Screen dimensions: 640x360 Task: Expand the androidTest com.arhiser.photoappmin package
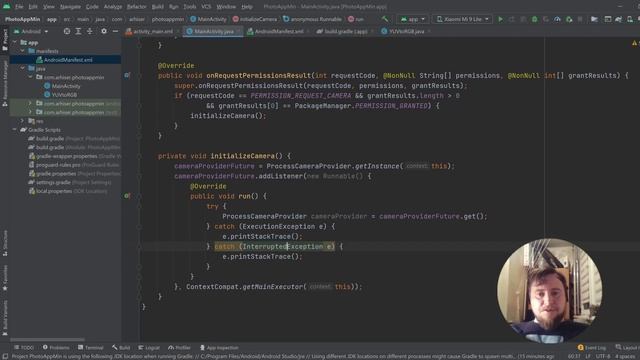click(x=30, y=103)
